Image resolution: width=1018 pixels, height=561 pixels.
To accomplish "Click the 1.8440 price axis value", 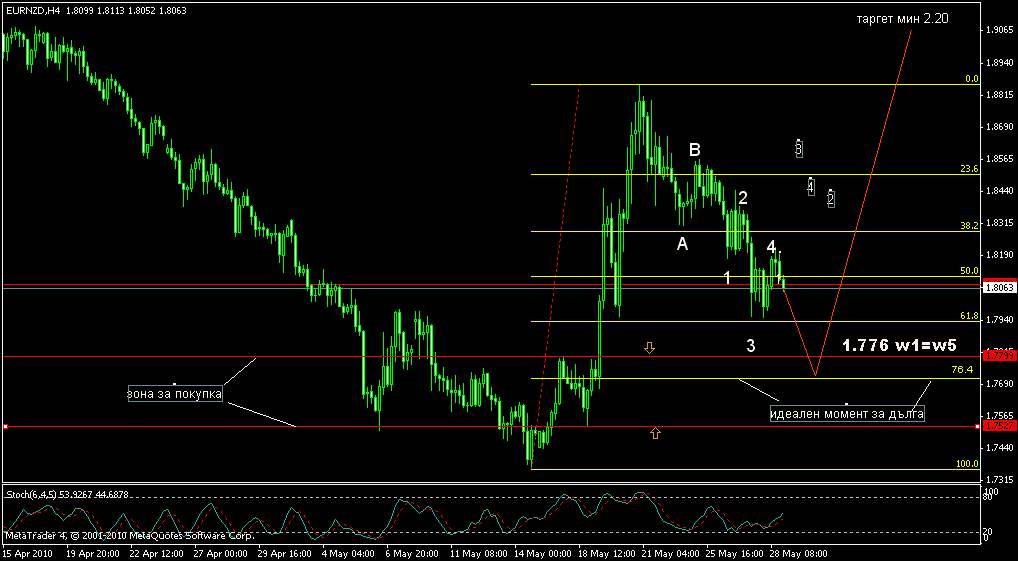I will (1000, 191).
